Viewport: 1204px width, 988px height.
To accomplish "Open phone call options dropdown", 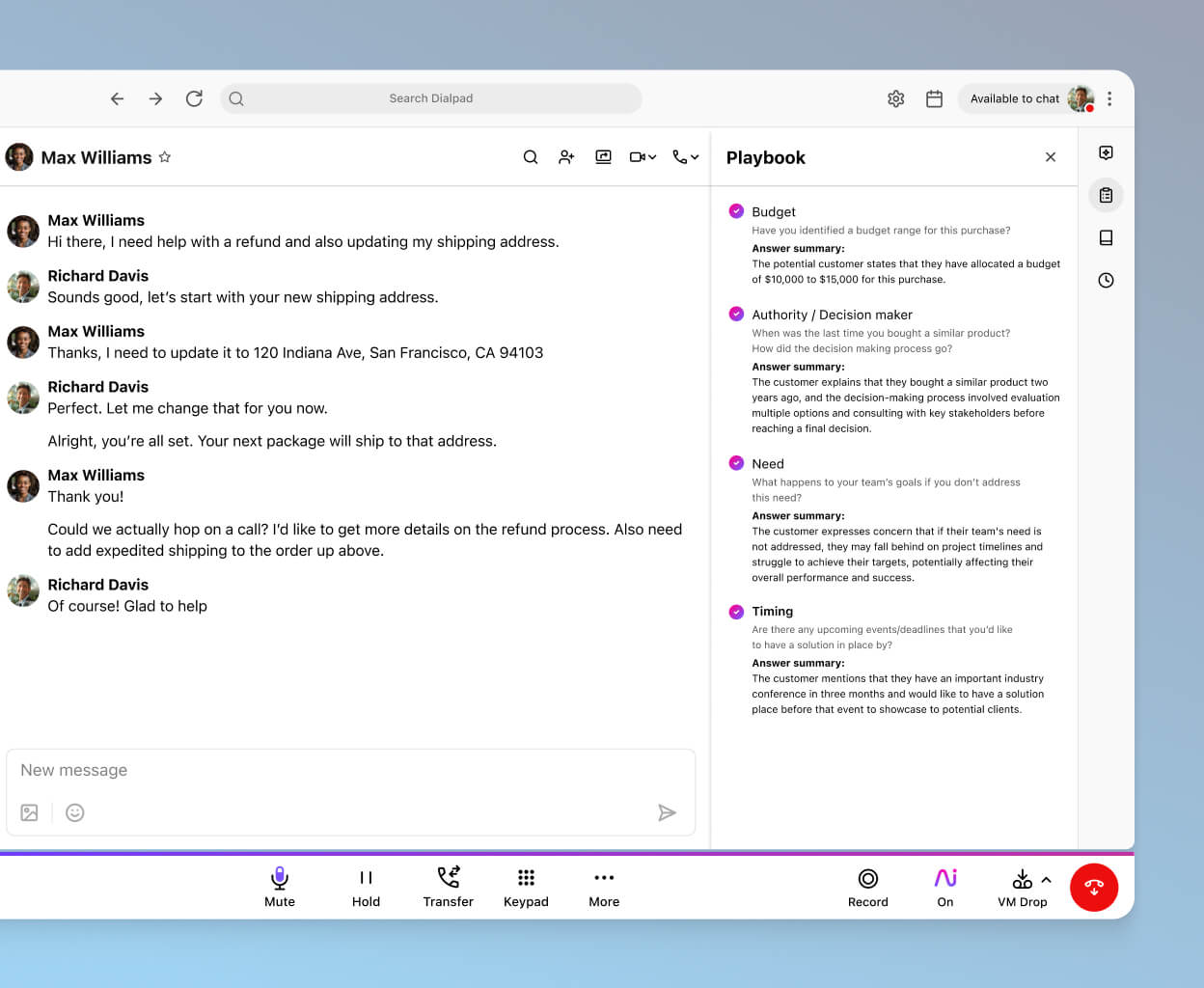I will pyautogui.click(x=685, y=156).
